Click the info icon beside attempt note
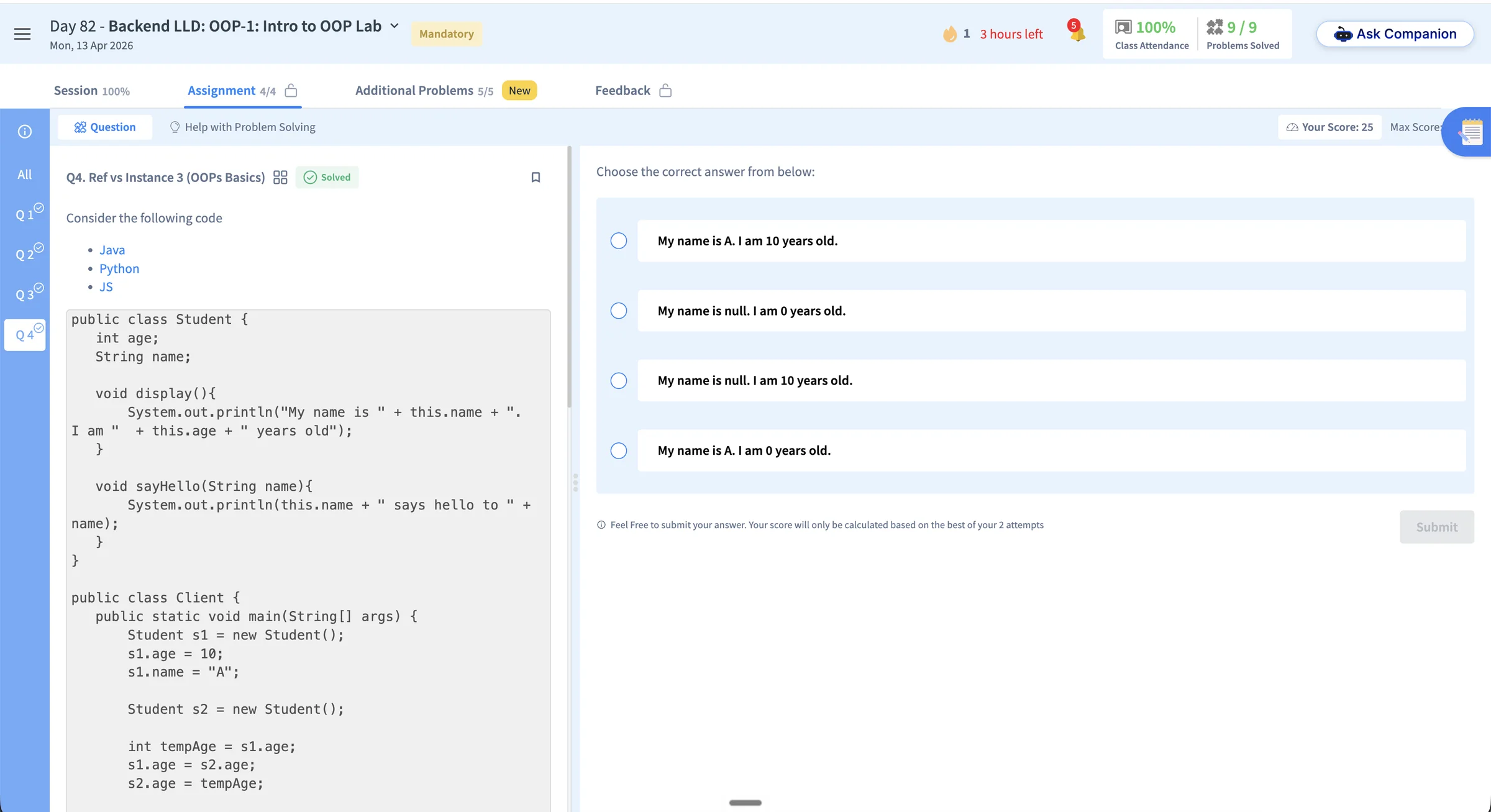1491x812 pixels. coord(601,525)
